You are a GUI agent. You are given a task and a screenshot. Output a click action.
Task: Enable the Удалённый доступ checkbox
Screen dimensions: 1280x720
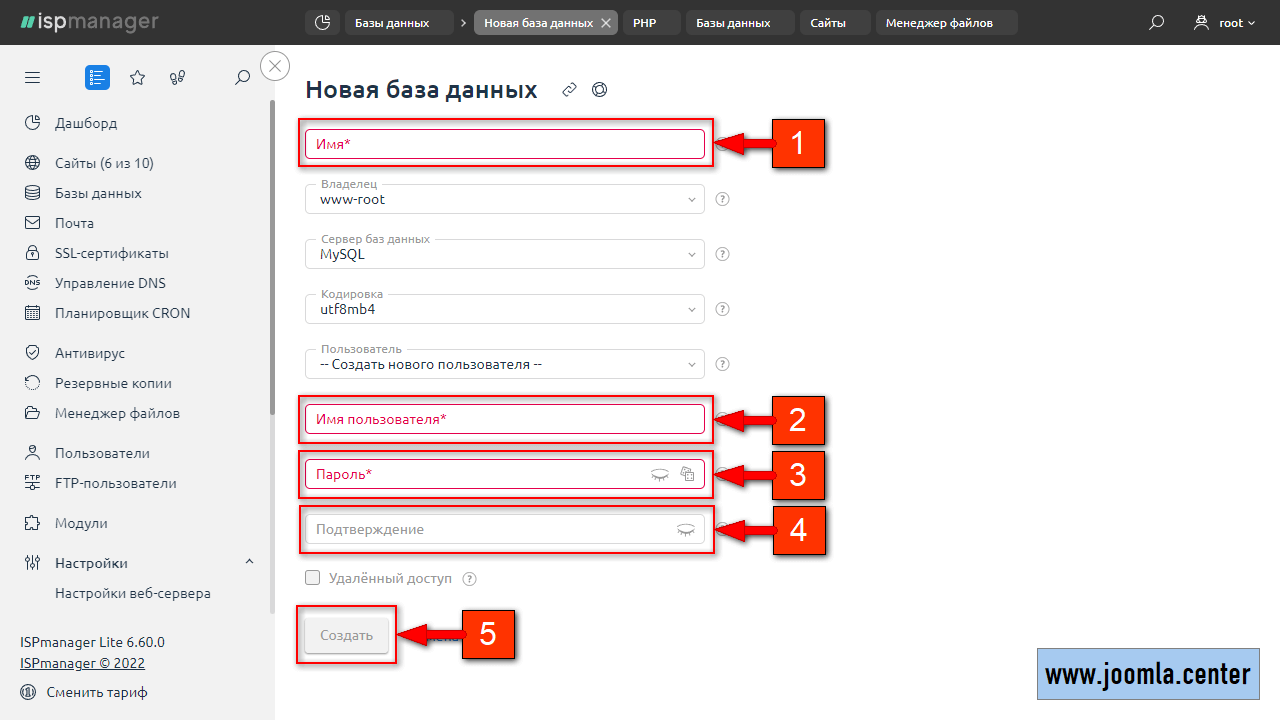(313, 578)
